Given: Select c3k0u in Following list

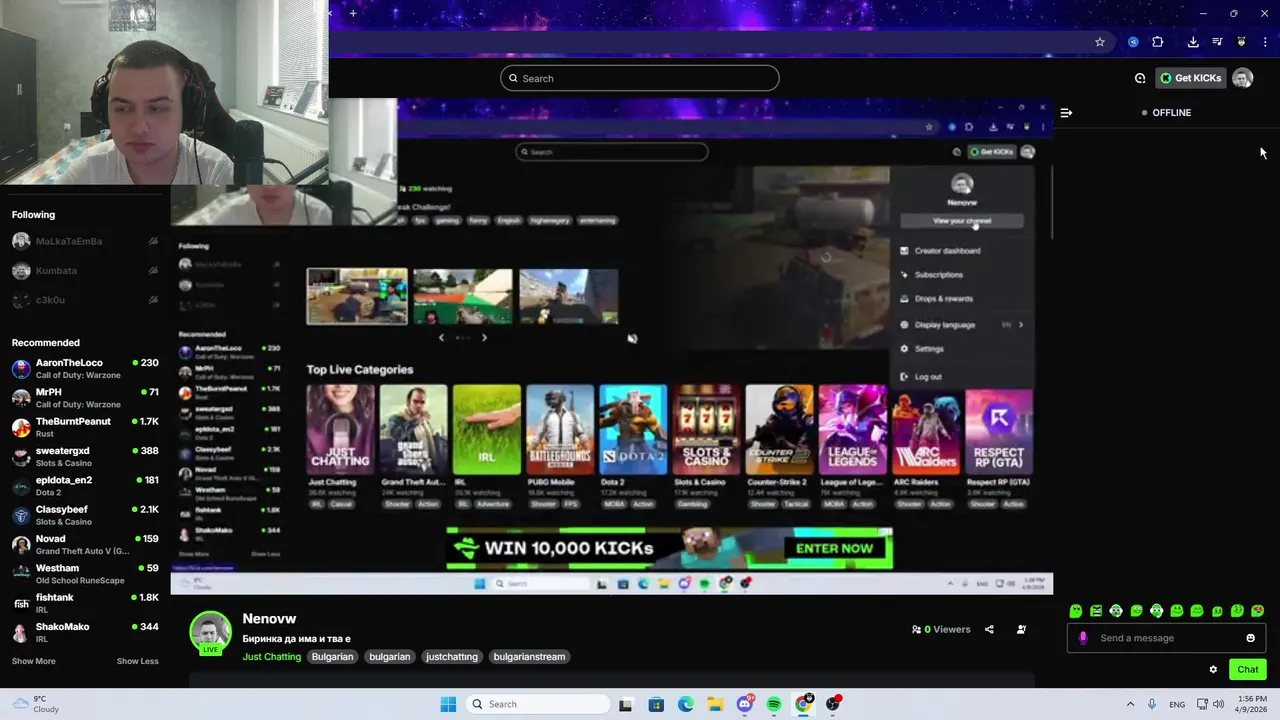Looking at the screenshot, I should coord(85,300).
